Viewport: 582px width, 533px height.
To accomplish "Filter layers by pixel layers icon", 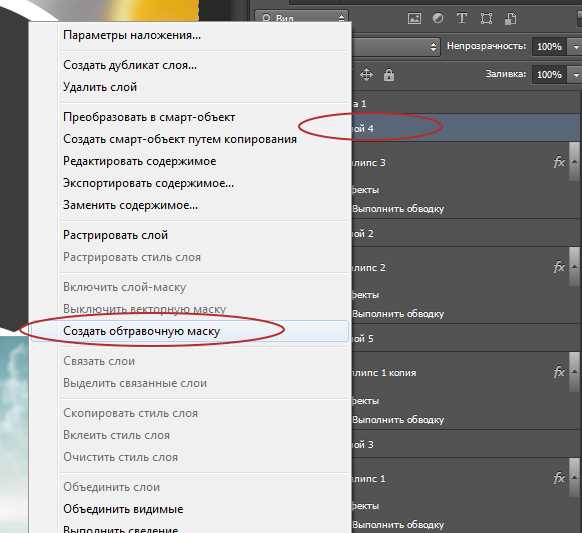I will point(414,19).
